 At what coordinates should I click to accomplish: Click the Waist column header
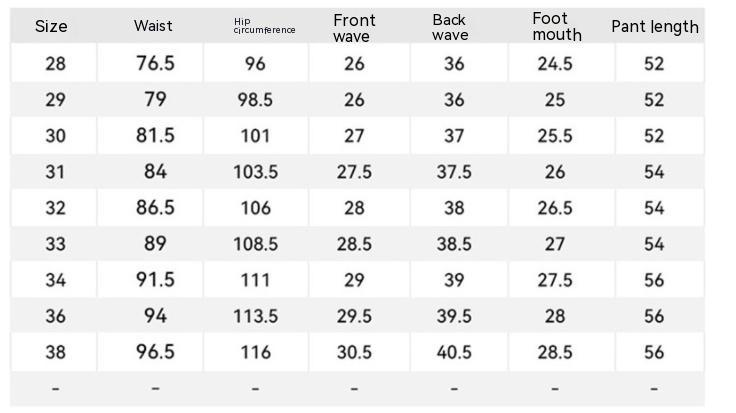pyautogui.click(x=153, y=26)
